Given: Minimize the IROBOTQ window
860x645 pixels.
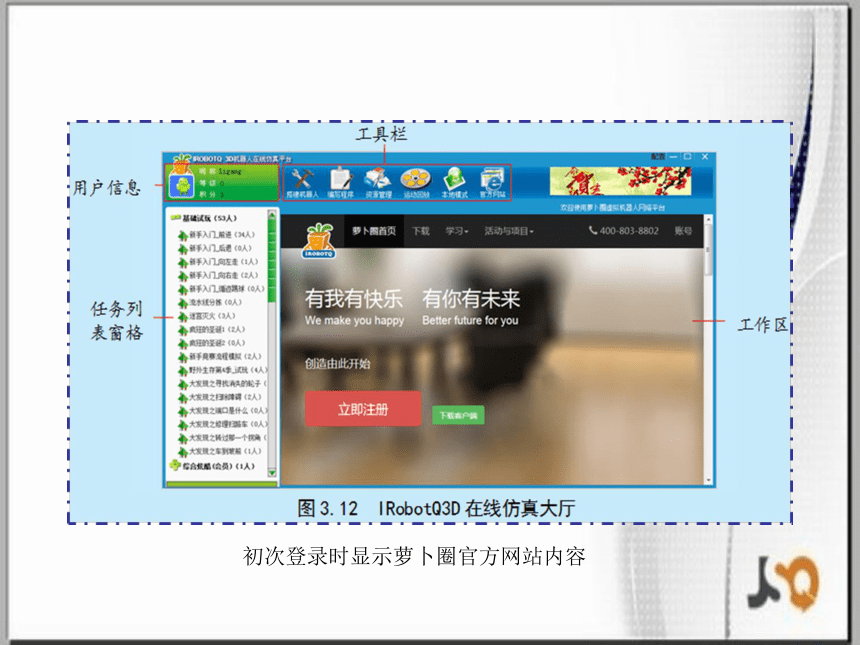Looking at the screenshot, I should pyautogui.click(x=674, y=156).
